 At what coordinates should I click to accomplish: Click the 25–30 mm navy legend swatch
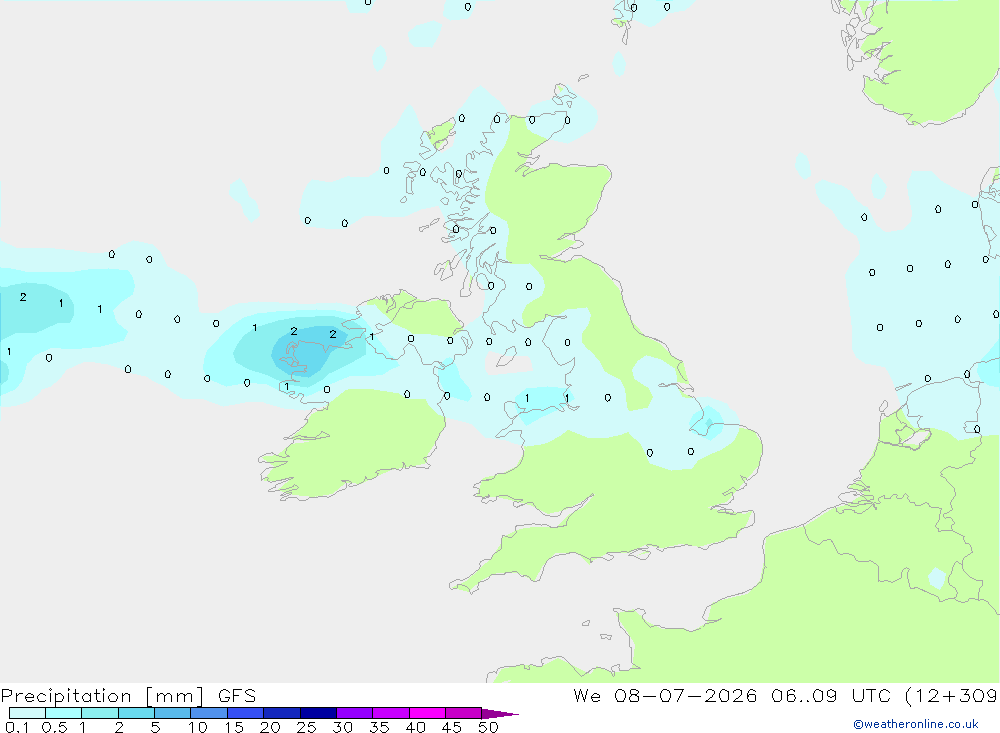coord(318,713)
